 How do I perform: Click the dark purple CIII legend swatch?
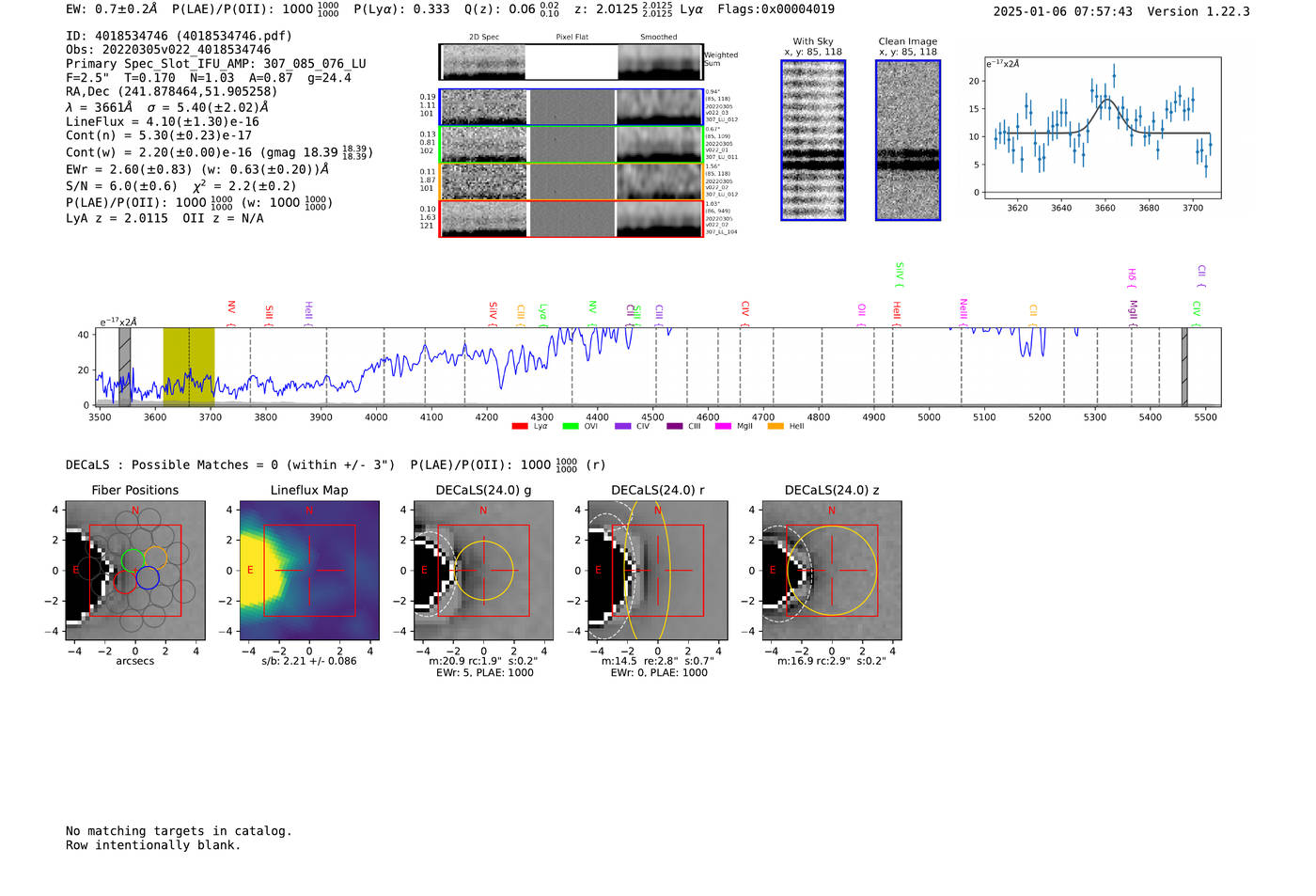click(x=674, y=426)
